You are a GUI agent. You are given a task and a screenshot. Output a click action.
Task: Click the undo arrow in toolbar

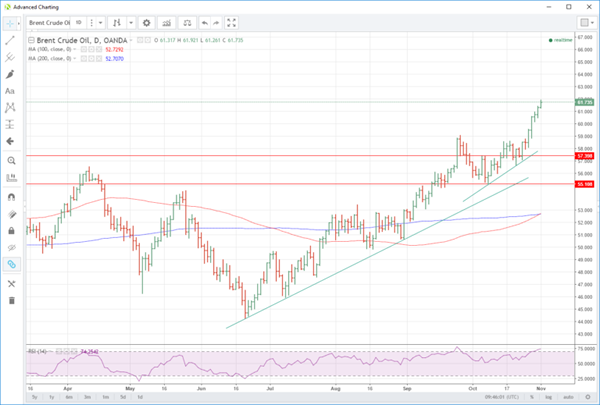click(x=204, y=21)
